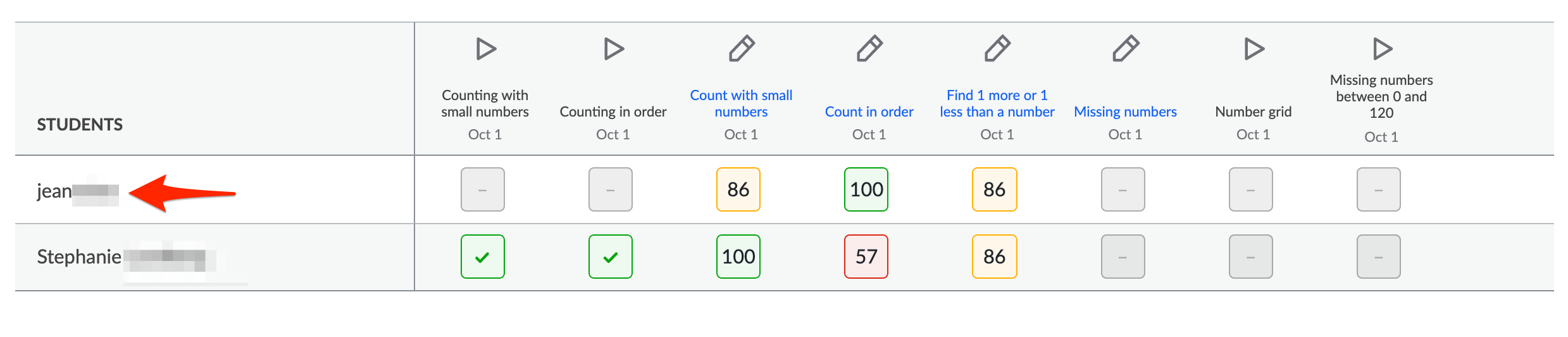This screenshot has height=337, width=1568.
Task: Open the Missing numbers exercise link
Action: pos(1125,111)
